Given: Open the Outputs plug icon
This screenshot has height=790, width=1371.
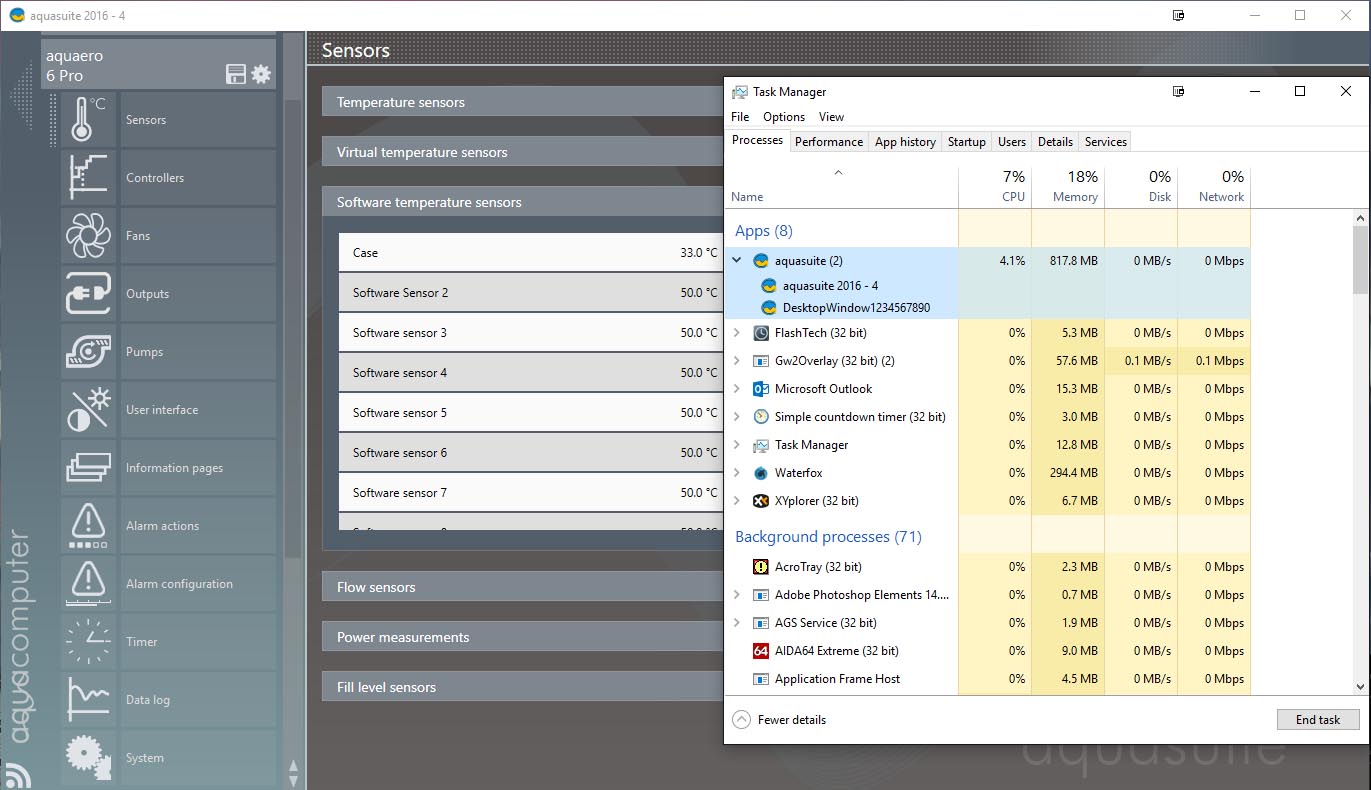Looking at the screenshot, I should click(x=88, y=294).
